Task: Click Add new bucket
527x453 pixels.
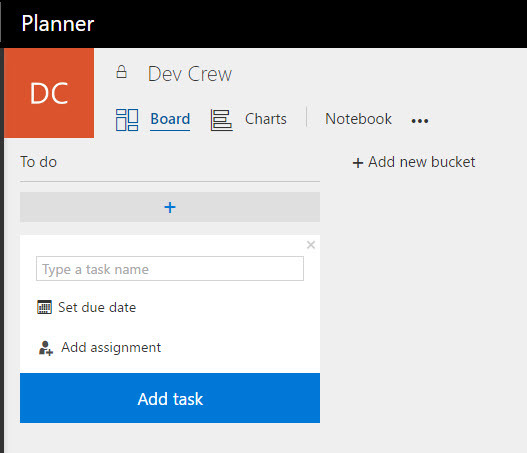Action: [414, 162]
